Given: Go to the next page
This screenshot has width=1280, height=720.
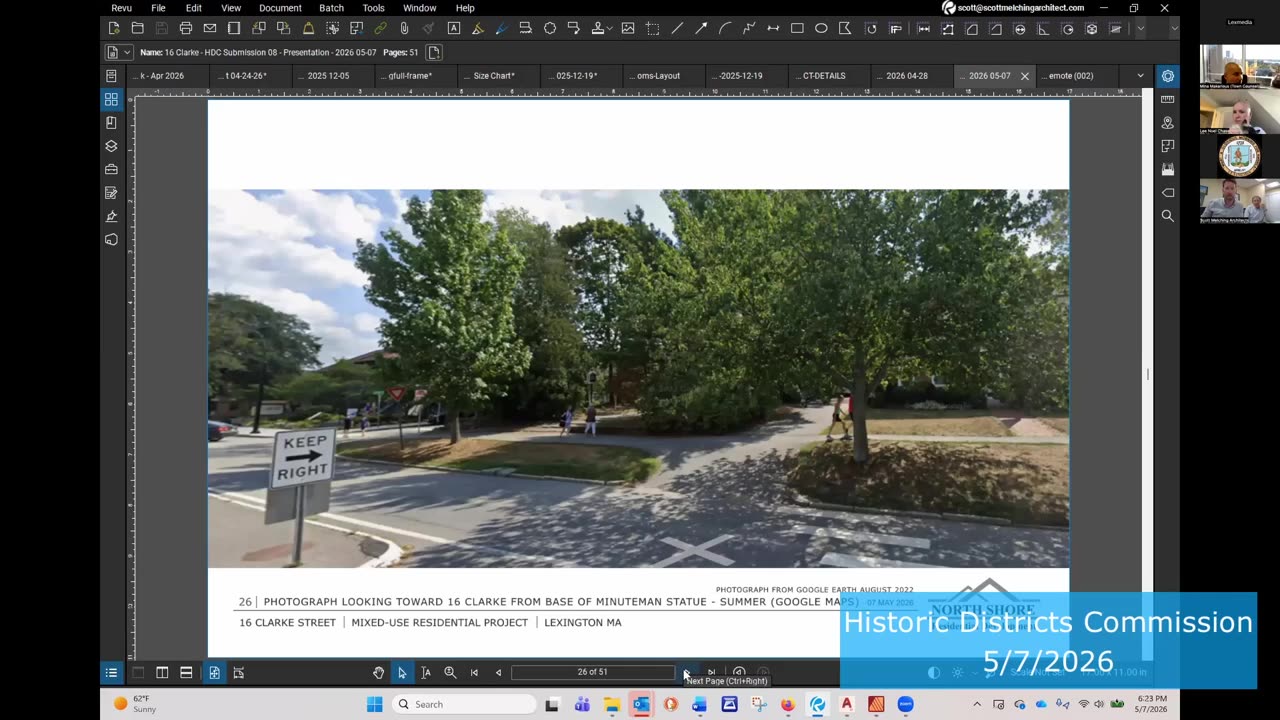Looking at the screenshot, I should click(686, 673).
